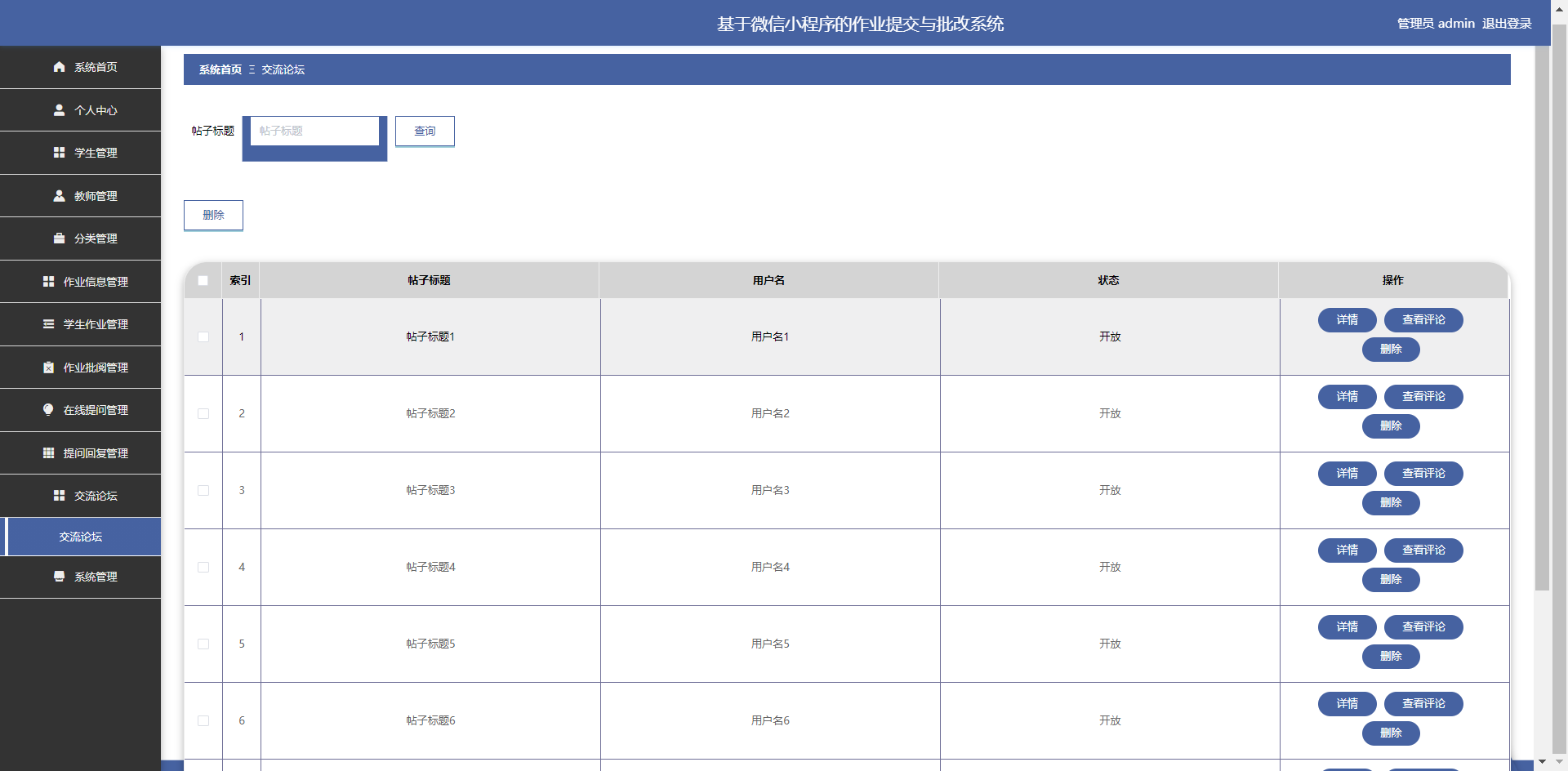Click the person icon beside 个人中心
Image resolution: width=1568 pixels, height=771 pixels.
59,109
